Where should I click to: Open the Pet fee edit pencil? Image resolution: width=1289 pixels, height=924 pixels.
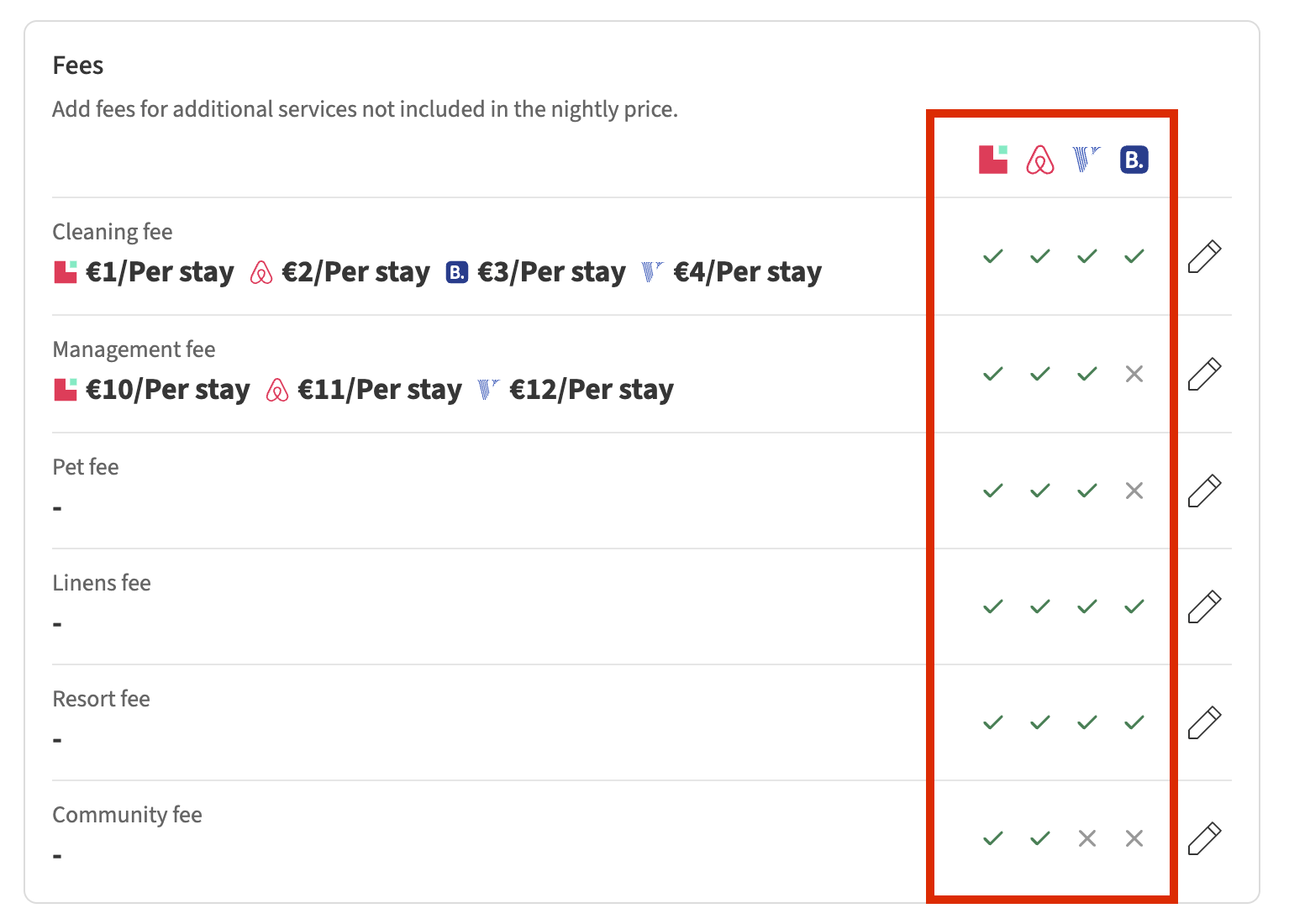pos(1204,491)
